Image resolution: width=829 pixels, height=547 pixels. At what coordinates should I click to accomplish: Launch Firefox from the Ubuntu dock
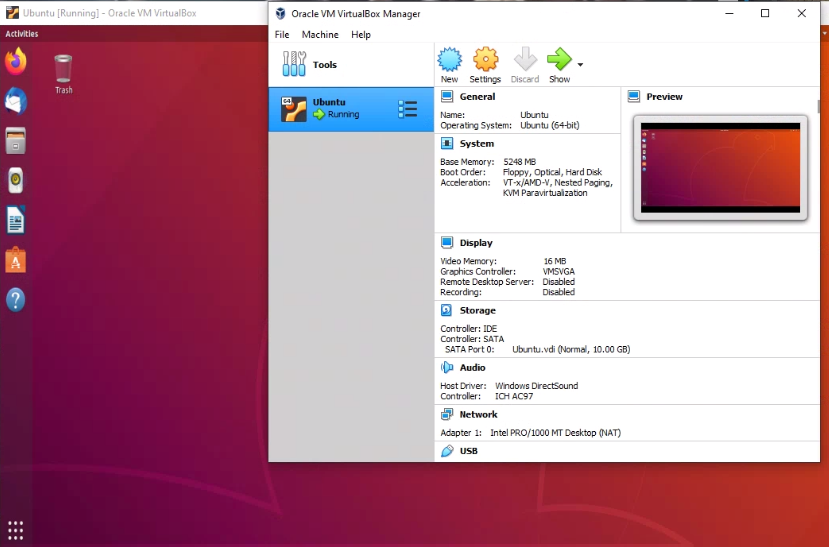tap(16, 61)
